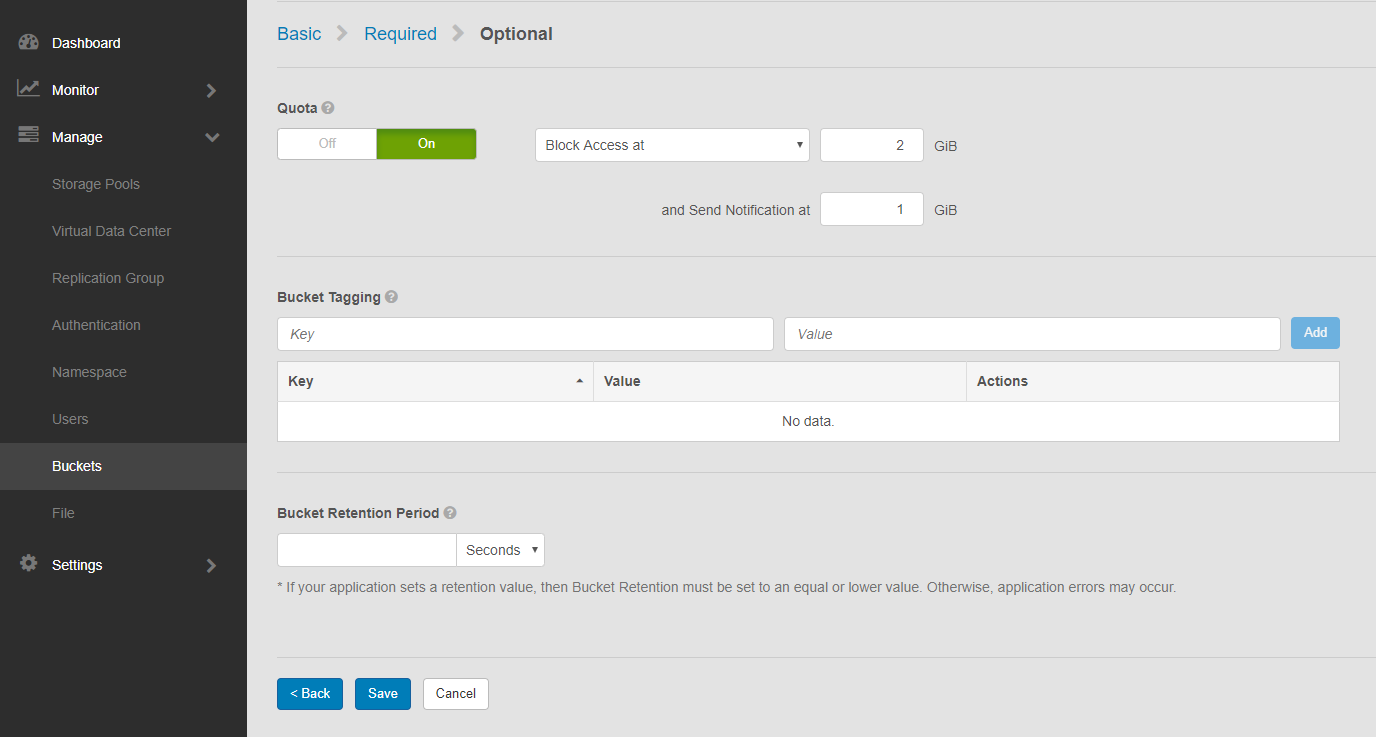Add the bucket tag
The width and height of the screenshot is (1376, 737).
point(1315,333)
